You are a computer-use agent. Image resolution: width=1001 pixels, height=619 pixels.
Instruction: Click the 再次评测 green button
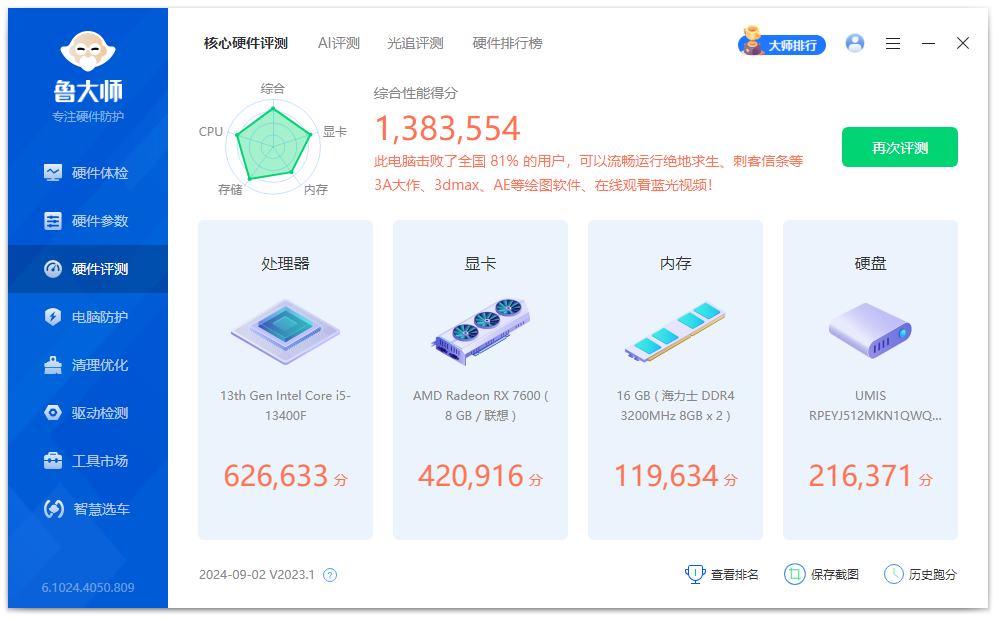898,146
